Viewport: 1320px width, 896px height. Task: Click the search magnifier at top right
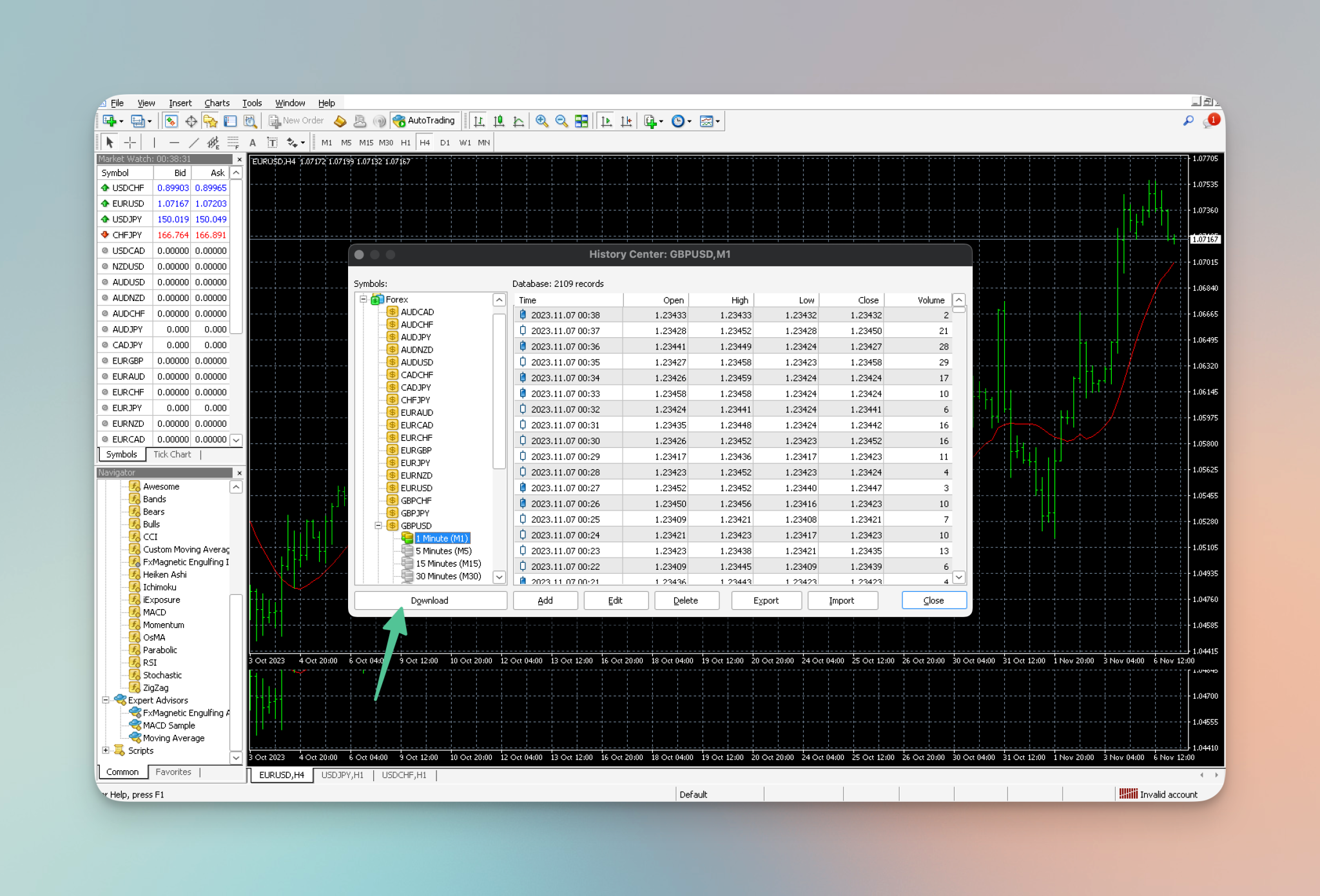tap(1188, 121)
